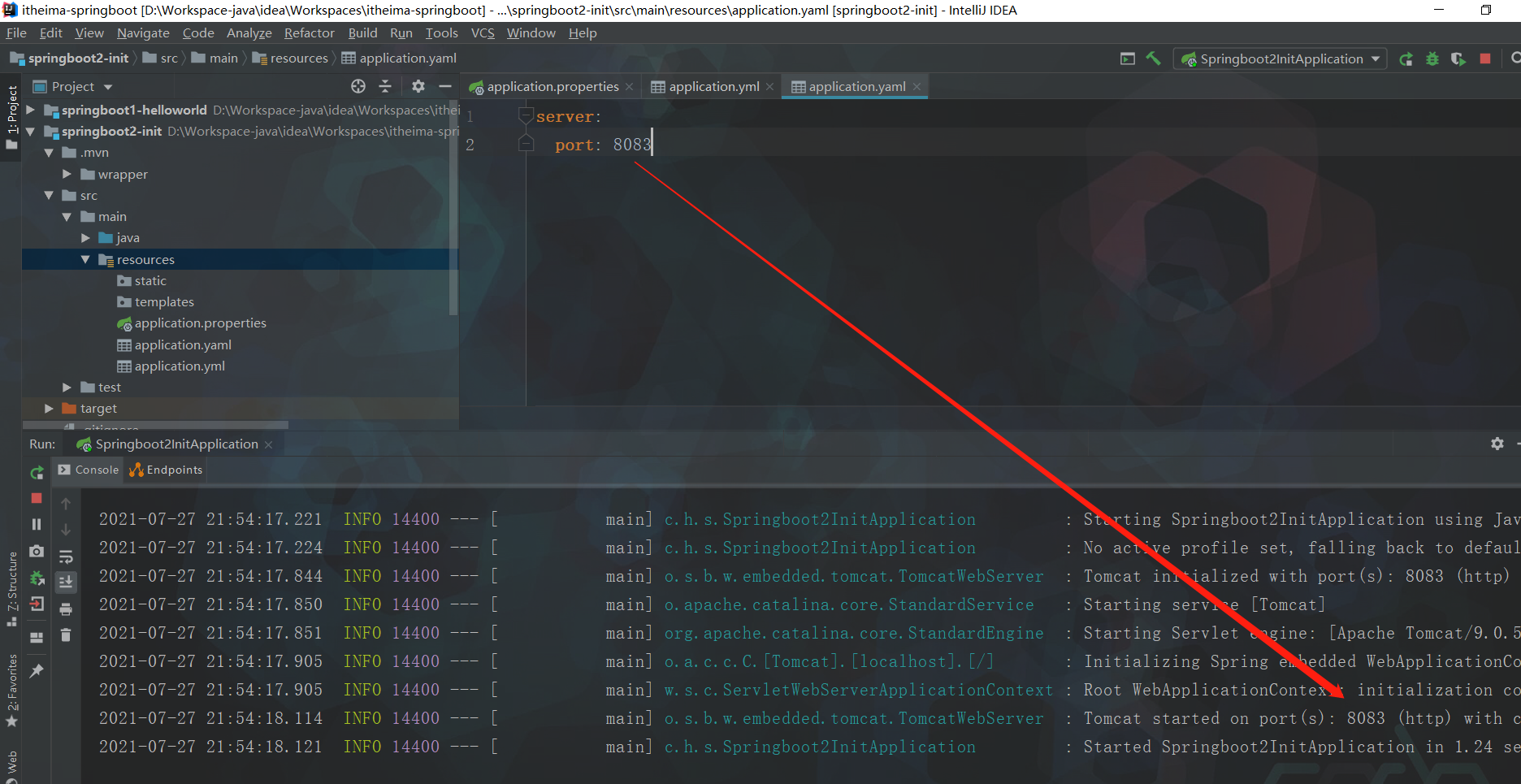Select the Endpoints tab
This screenshot has height=784, width=1521.
point(166,470)
